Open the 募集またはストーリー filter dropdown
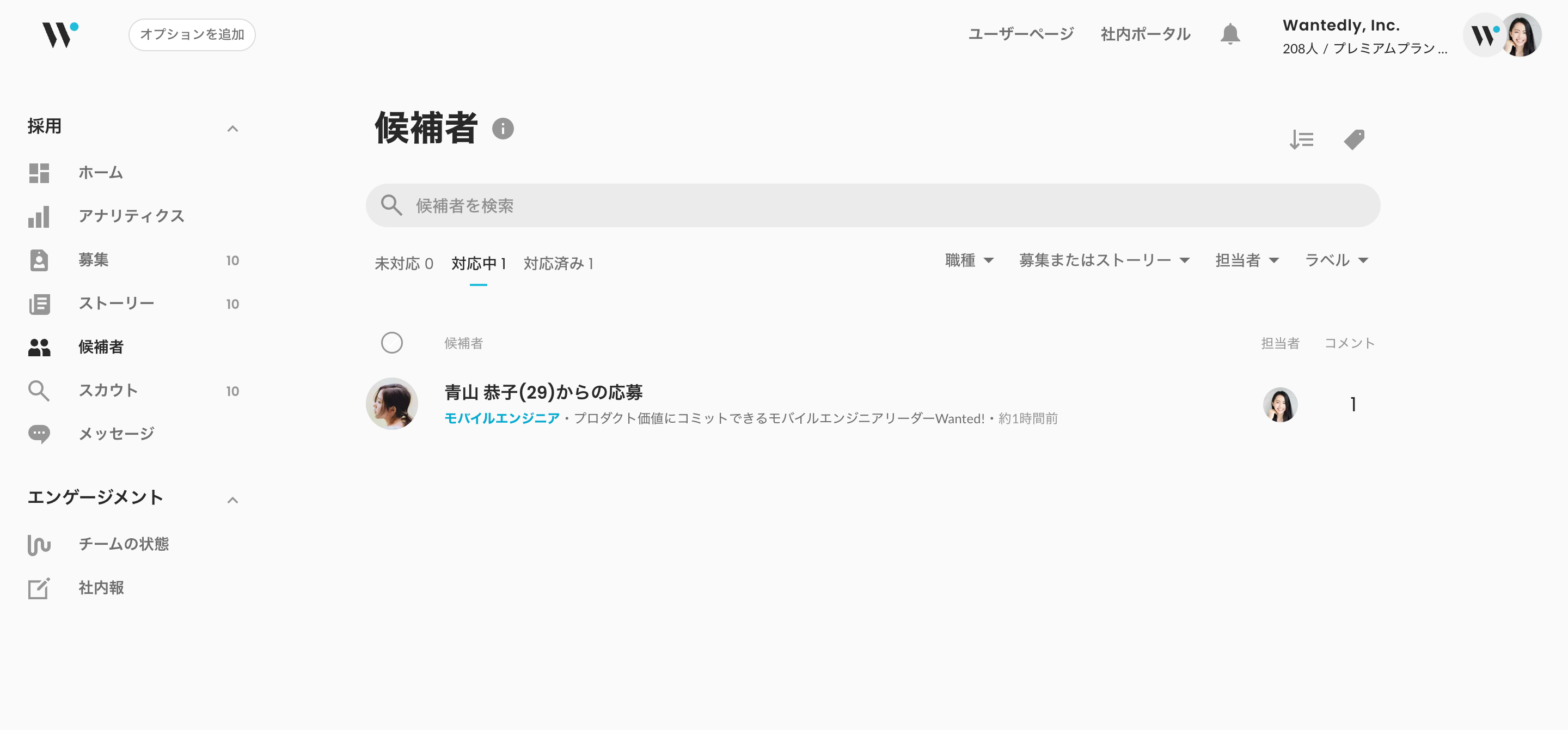 pyautogui.click(x=1104, y=260)
